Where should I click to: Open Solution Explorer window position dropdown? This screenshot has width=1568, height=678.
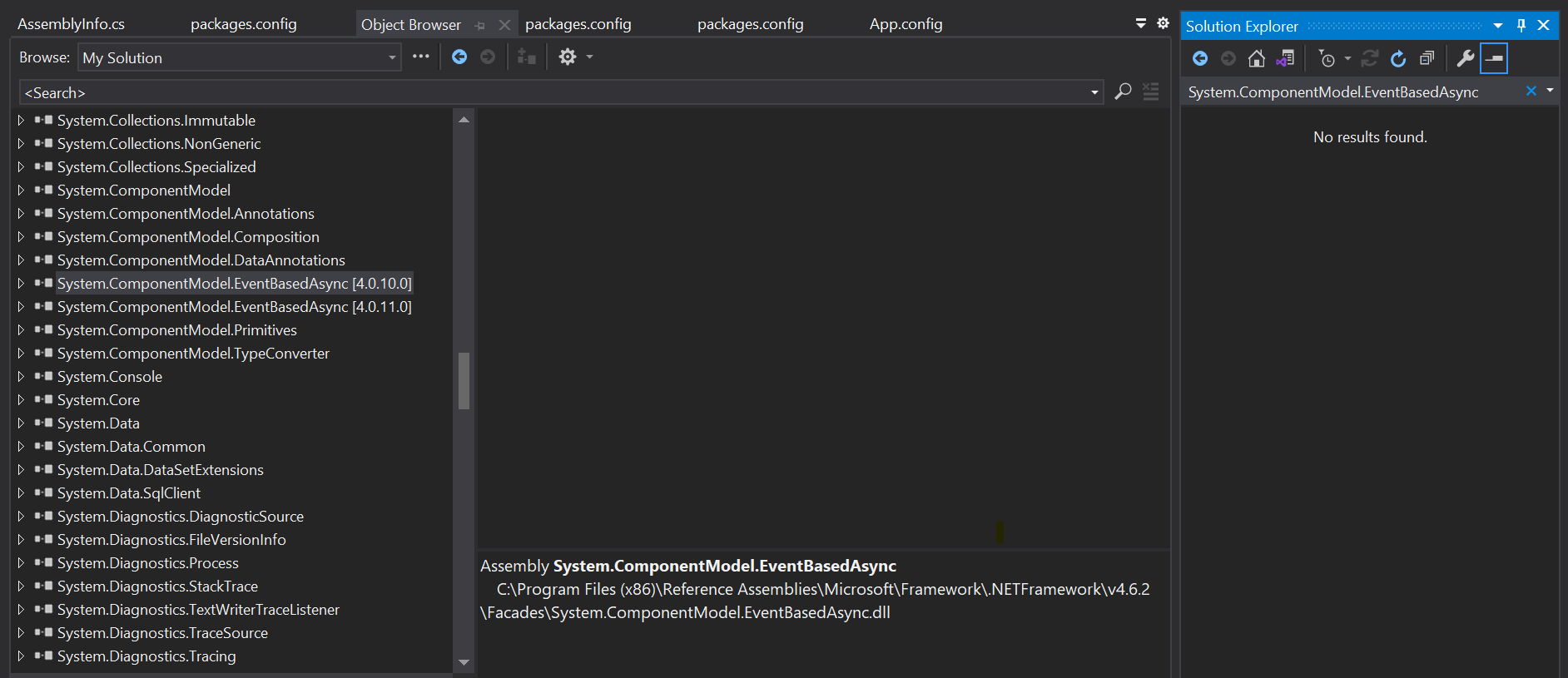coord(1498,26)
